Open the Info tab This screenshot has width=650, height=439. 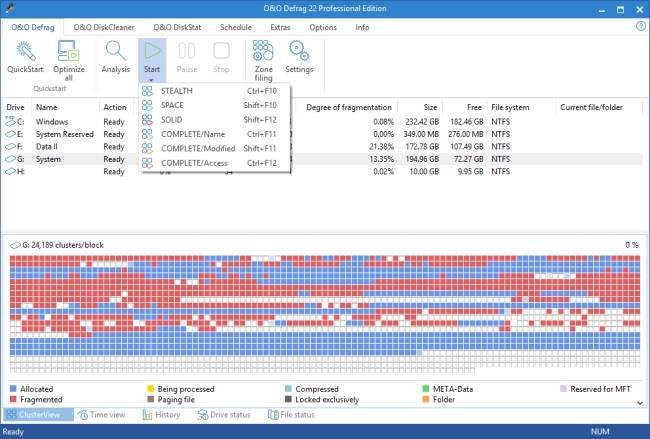(x=362, y=27)
